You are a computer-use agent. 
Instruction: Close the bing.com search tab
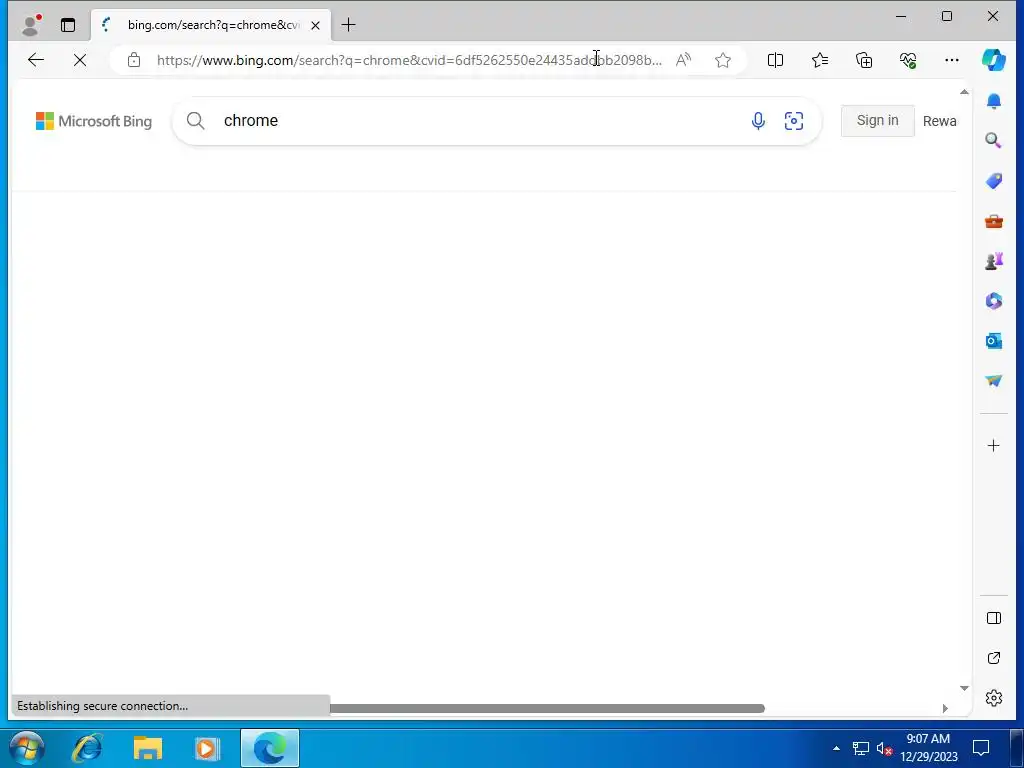tap(315, 25)
